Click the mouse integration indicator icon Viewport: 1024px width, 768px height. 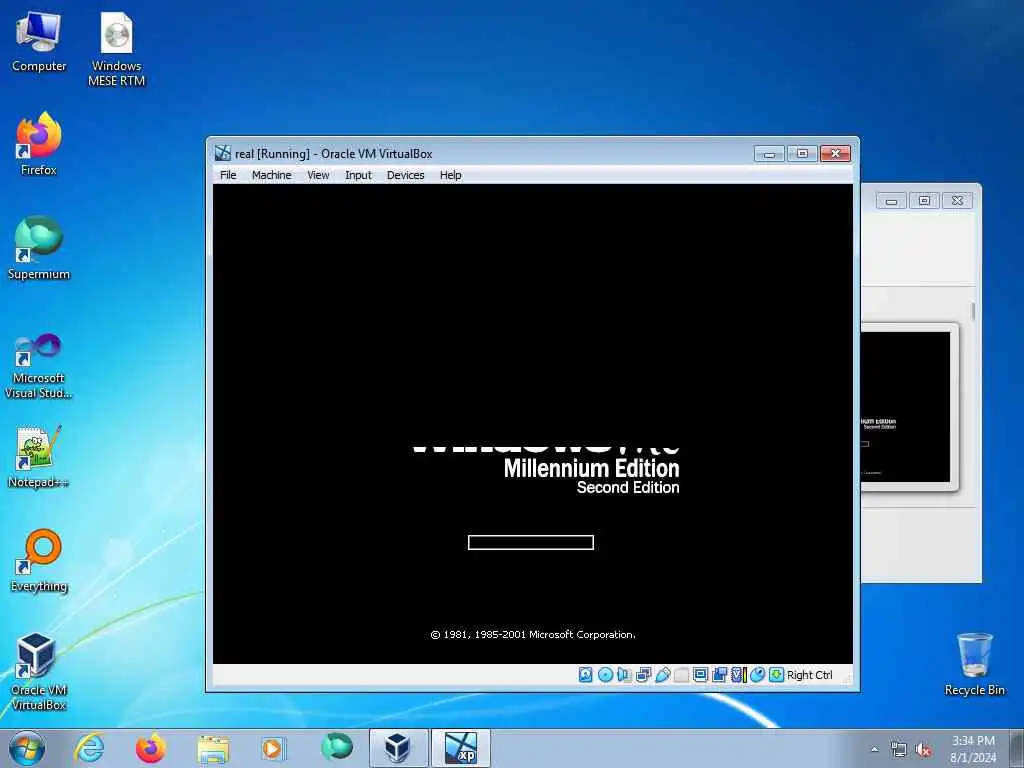pos(758,675)
